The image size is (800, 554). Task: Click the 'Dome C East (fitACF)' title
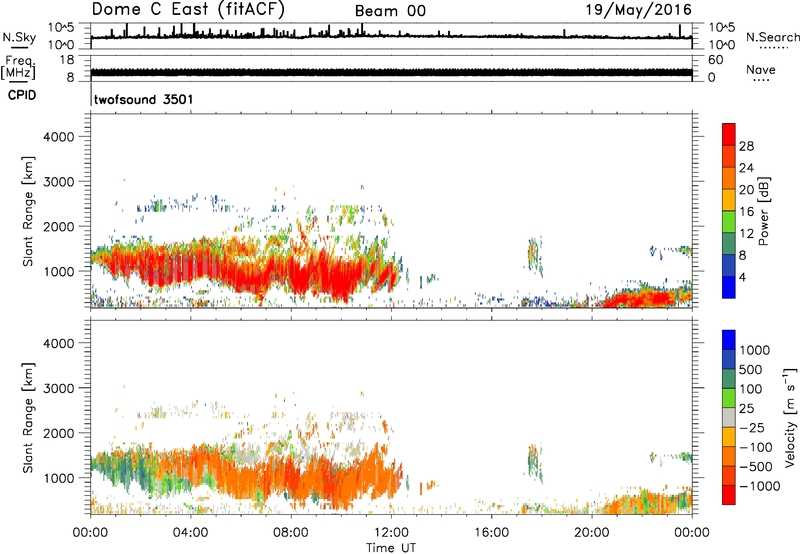coord(188,9)
